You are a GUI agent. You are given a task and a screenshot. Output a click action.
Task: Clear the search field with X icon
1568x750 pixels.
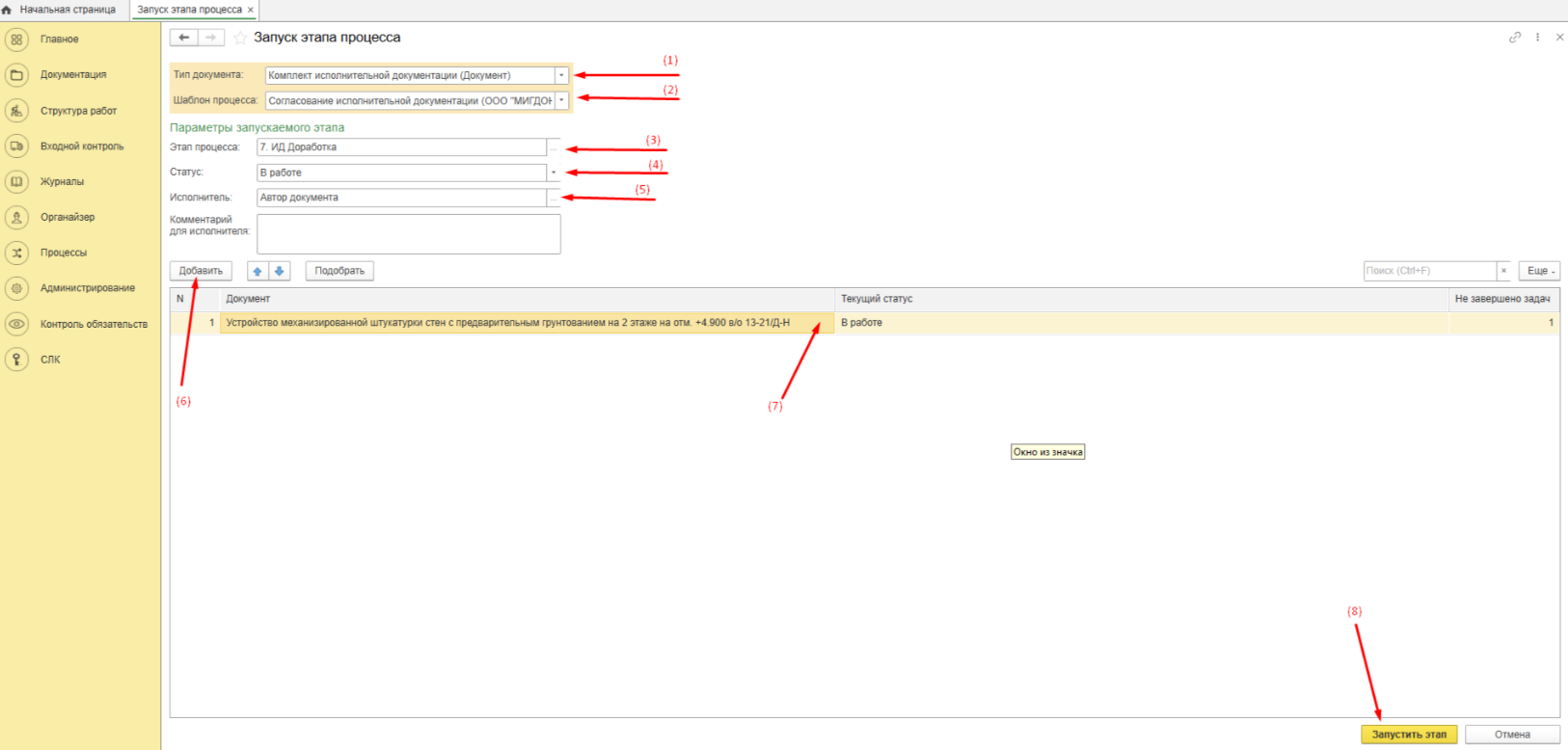point(1503,271)
